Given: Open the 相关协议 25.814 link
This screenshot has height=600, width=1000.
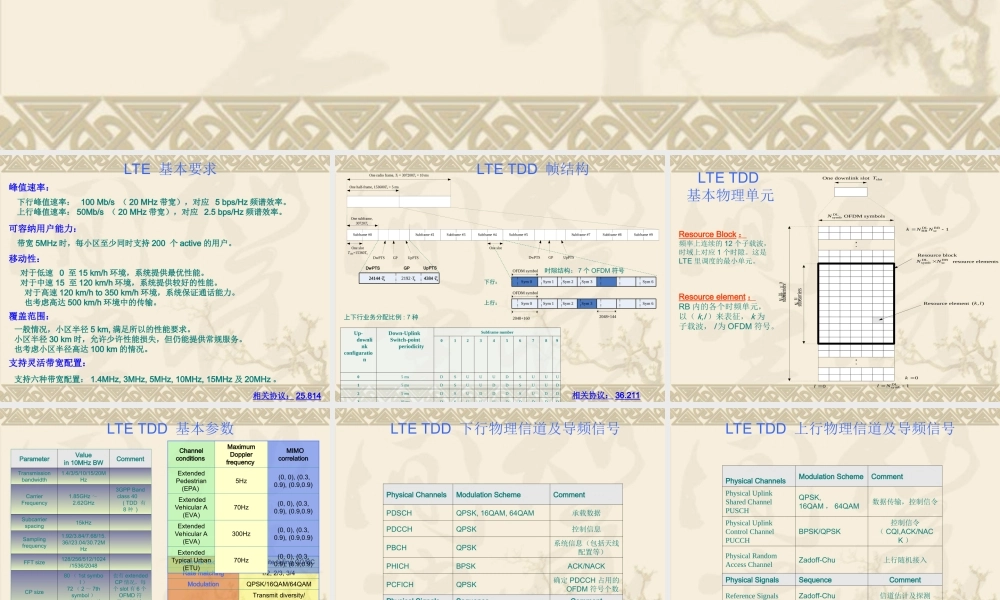Looking at the screenshot, I should pyautogui.click(x=287, y=396).
